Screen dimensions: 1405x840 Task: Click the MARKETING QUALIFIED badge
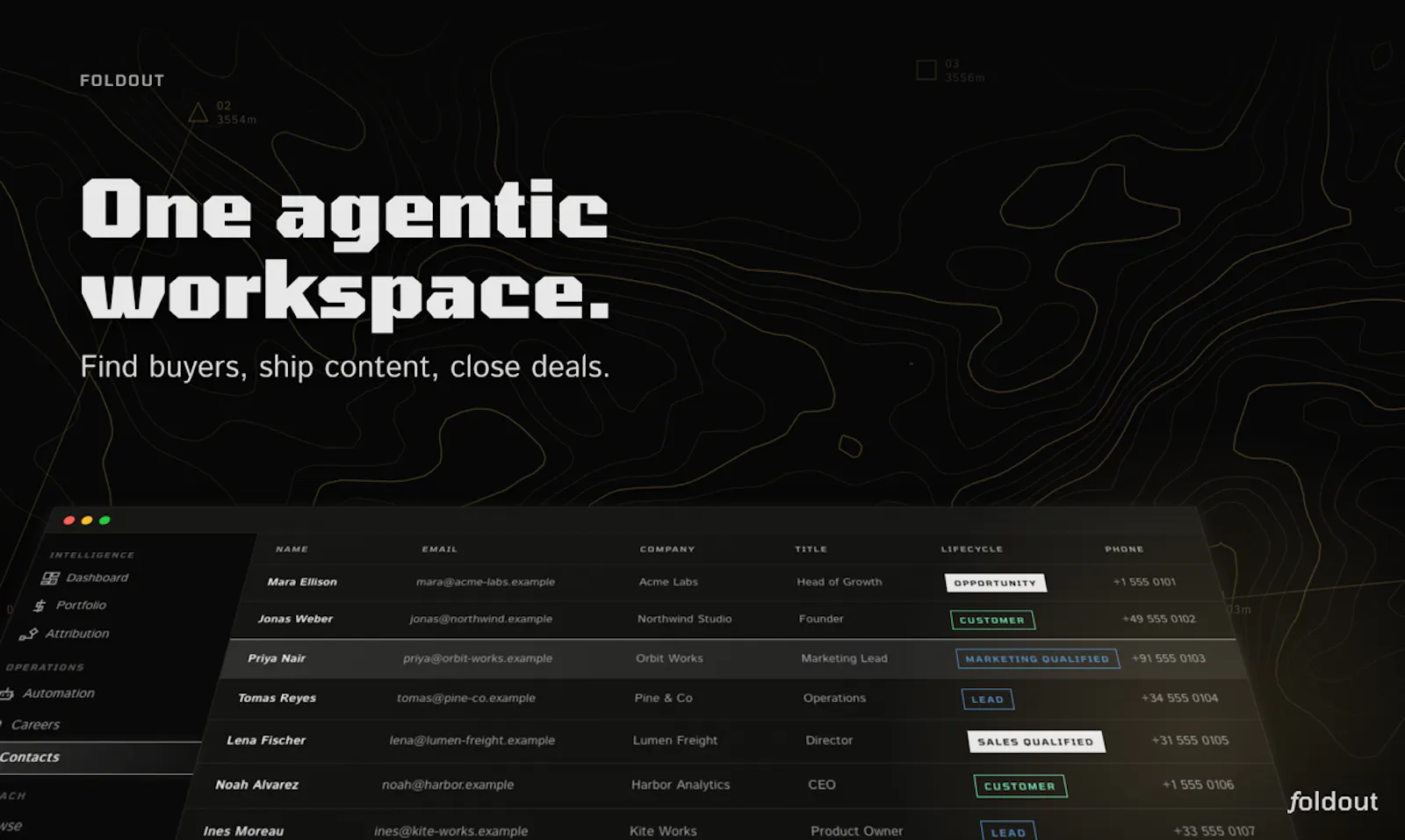[x=1037, y=658]
